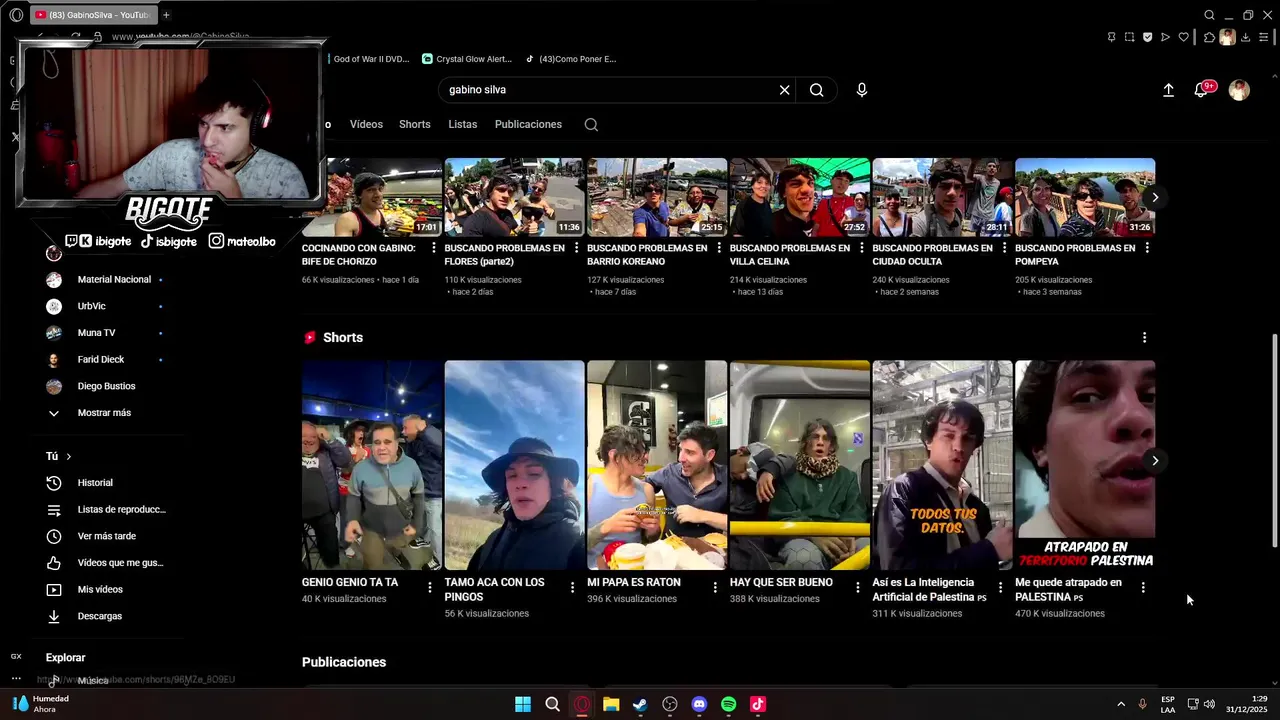Click the browser tab search magnifier icon

[x=1209, y=15]
